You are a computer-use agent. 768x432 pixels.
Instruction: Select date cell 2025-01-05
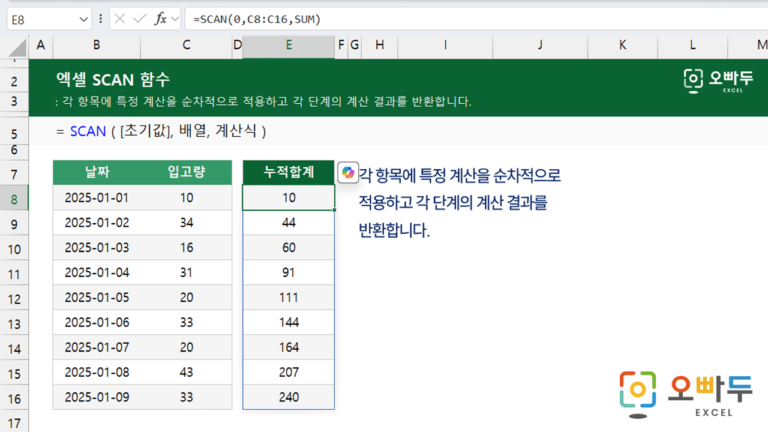pyautogui.click(x=97, y=297)
